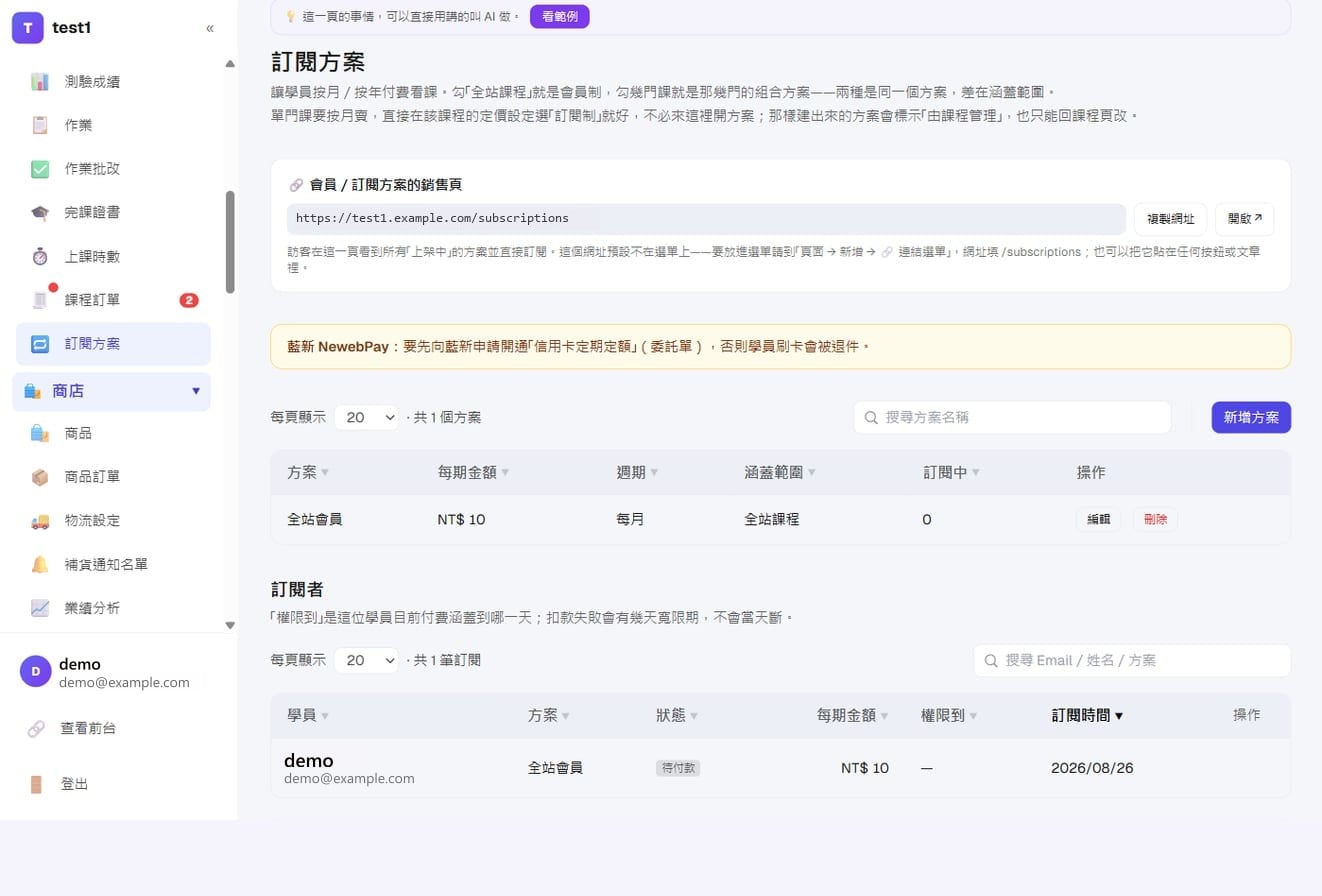Screen dimensions: 1322x896
Task: Click the 補貨通知名單 bell icon
Action: point(40,564)
